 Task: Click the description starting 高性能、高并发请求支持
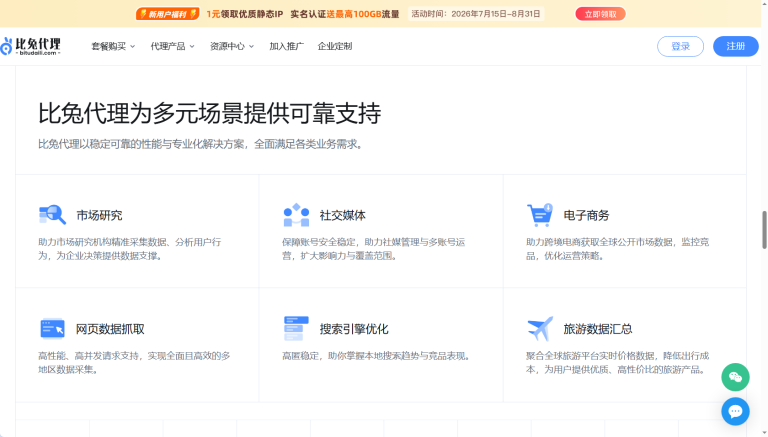134,363
